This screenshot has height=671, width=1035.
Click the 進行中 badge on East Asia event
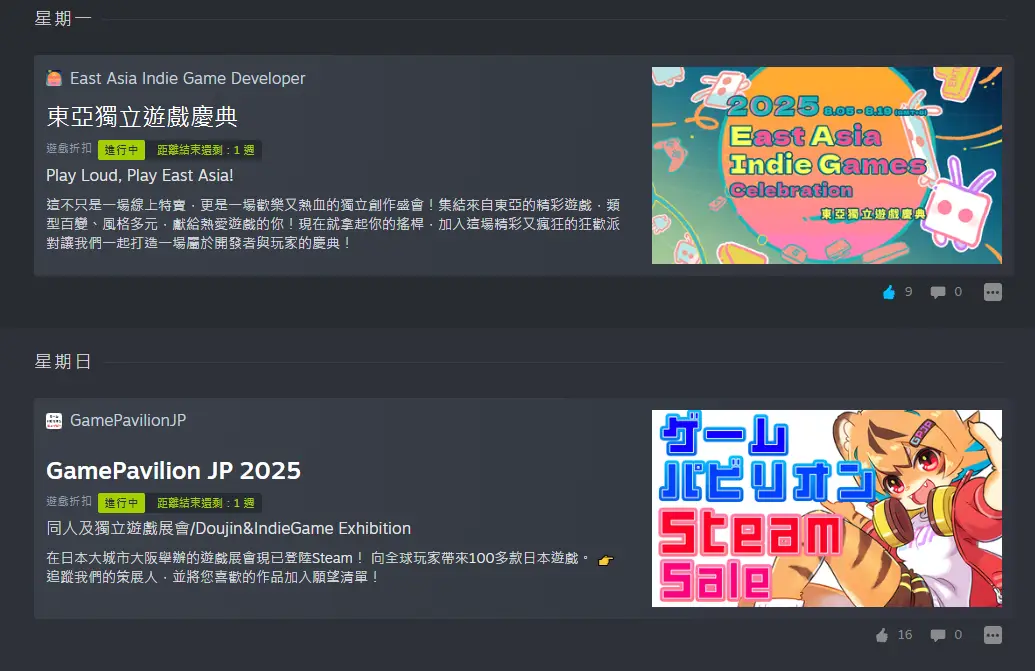click(121, 150)
